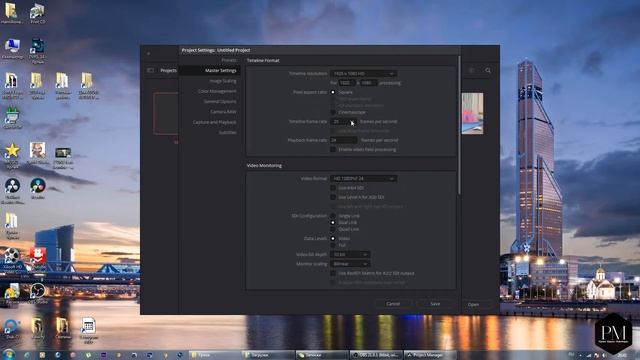Select Quad Link SDI configuration
The width and height of the screenshot is (640, 360).
point(333,229)
